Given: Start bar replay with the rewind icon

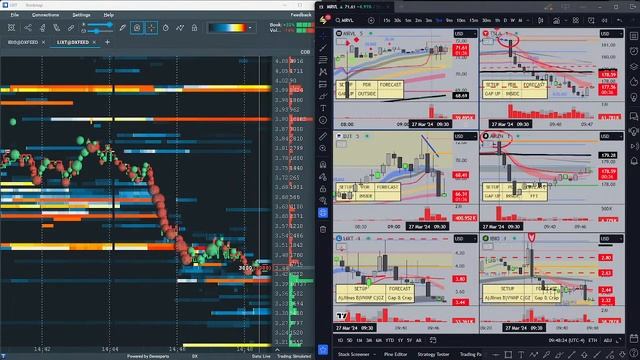Looking at the screenshot, I should (604, 20).
